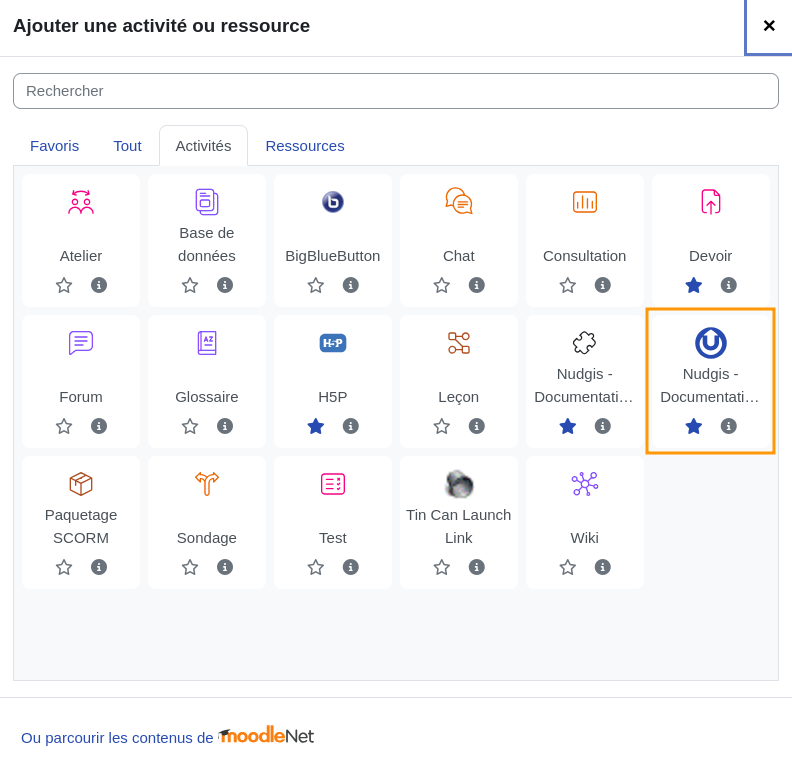Image resolution: width=792 pixels, height=761 pixels.
Task: Show info for the Consultation activity
Action: (602, 285)
